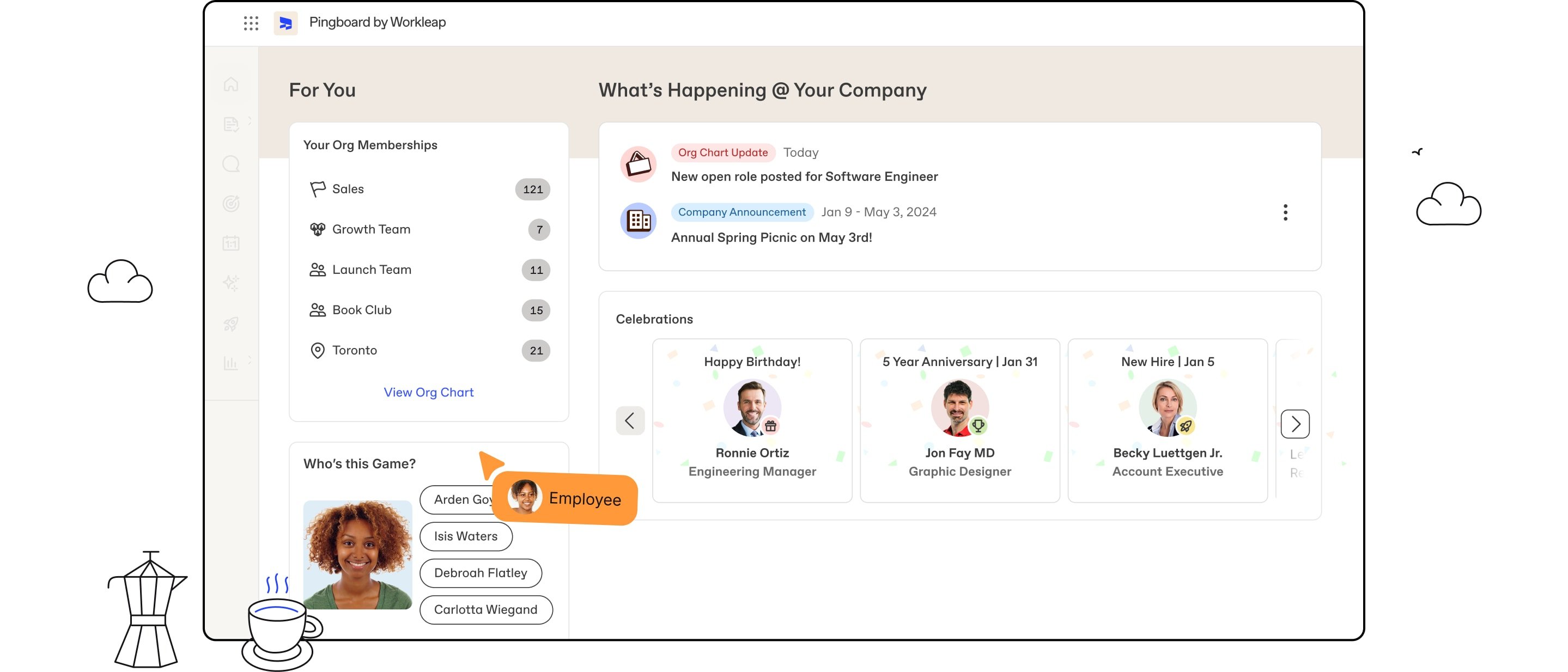
Task: Click the anniversary trophy badge icon
Action: click(x=978, y=426)
